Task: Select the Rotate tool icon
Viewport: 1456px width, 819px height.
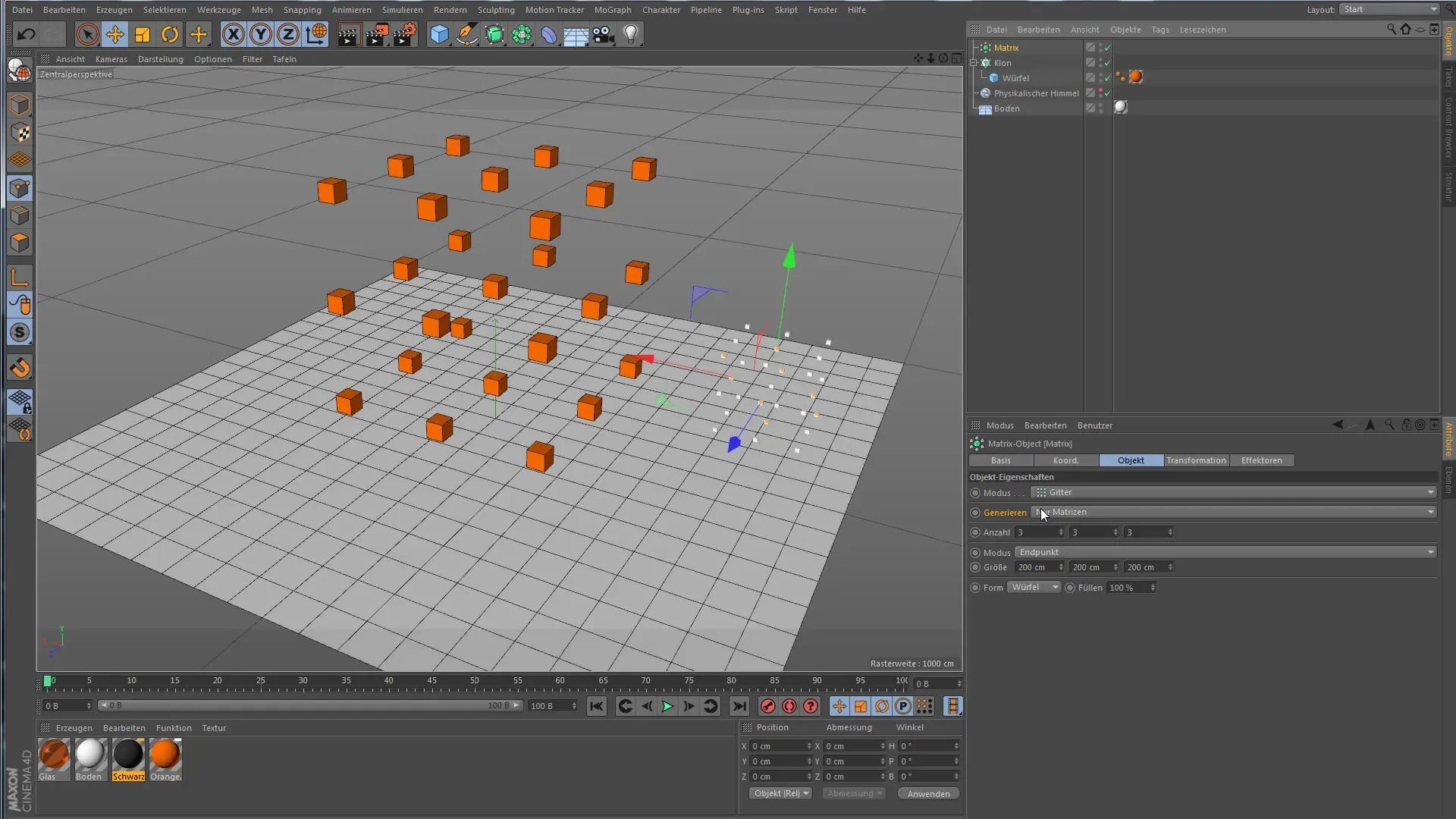Action: [170, 34]
